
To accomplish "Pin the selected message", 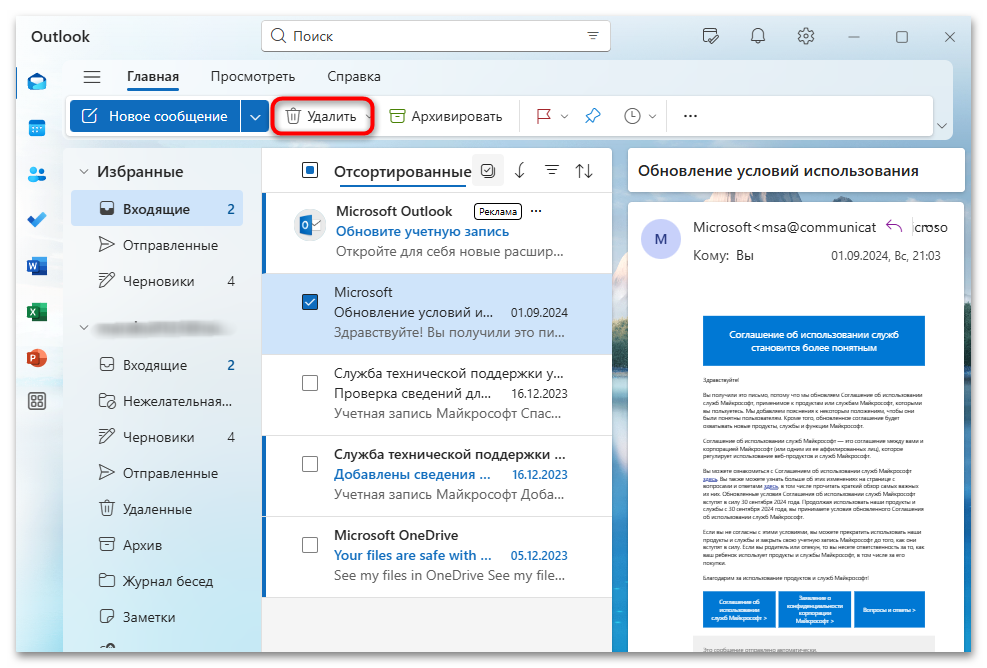I will (x=593, y=116).
